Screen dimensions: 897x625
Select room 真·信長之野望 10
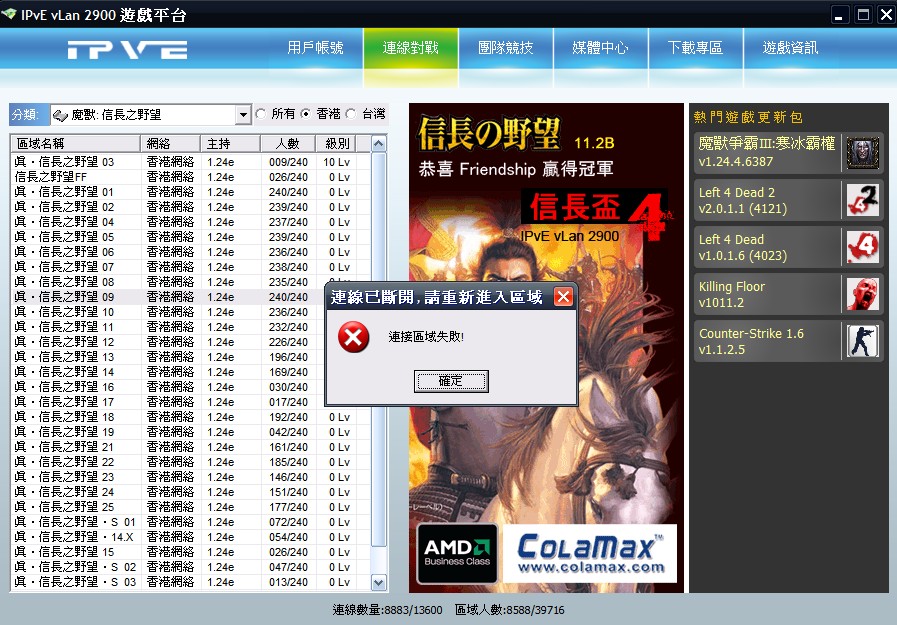(168, 312)
